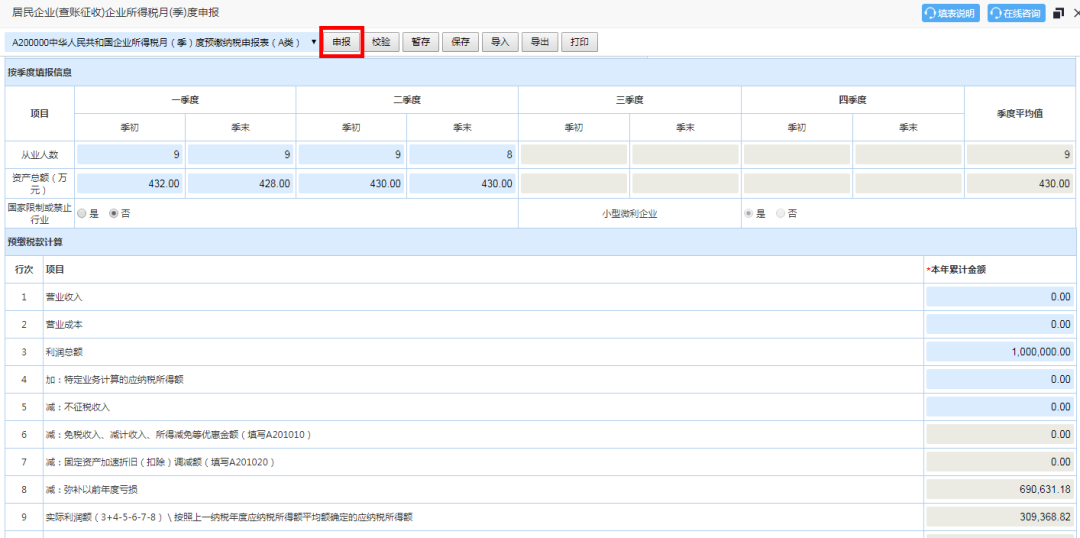
Task: Click the 利润总额 row label
Action: (x=64, y=352)
